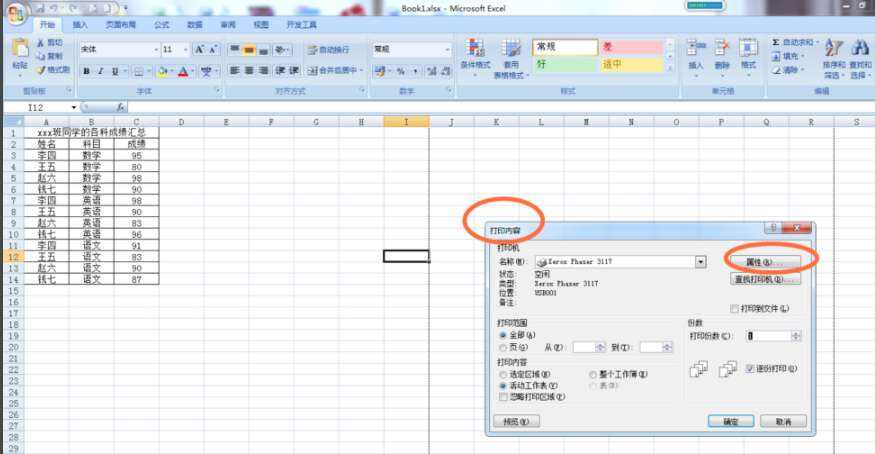Click the Bottom Align icon

[x=263, y=50]
